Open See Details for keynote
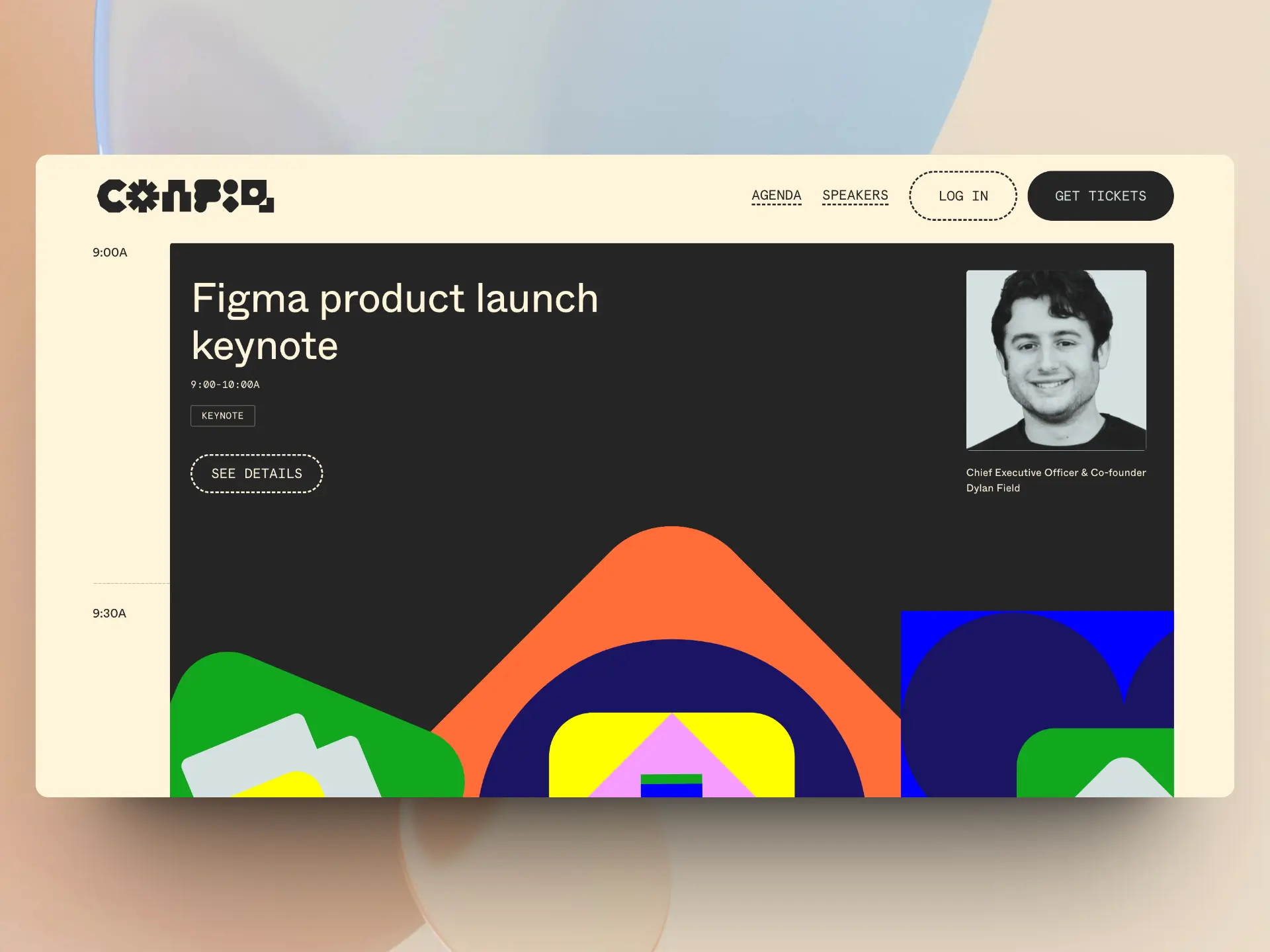The image size is (1270, 952). click(x=257, y=473)
